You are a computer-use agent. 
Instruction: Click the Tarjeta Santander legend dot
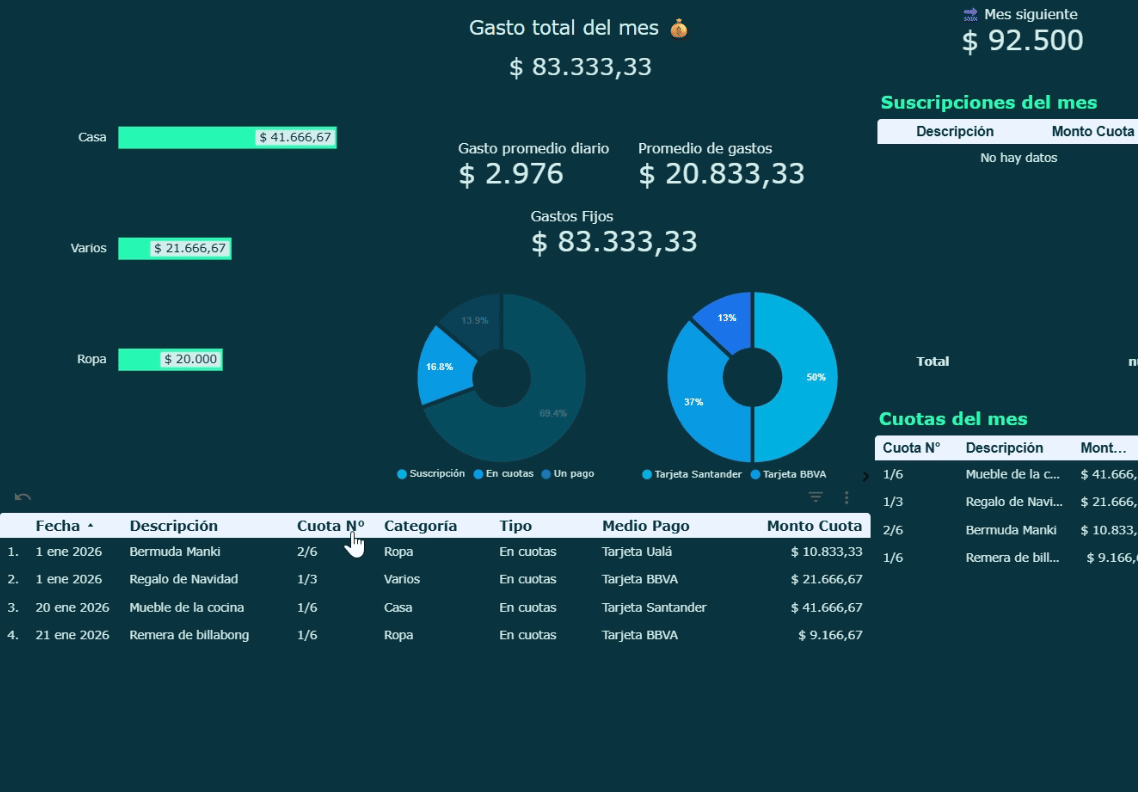(647, 474)
